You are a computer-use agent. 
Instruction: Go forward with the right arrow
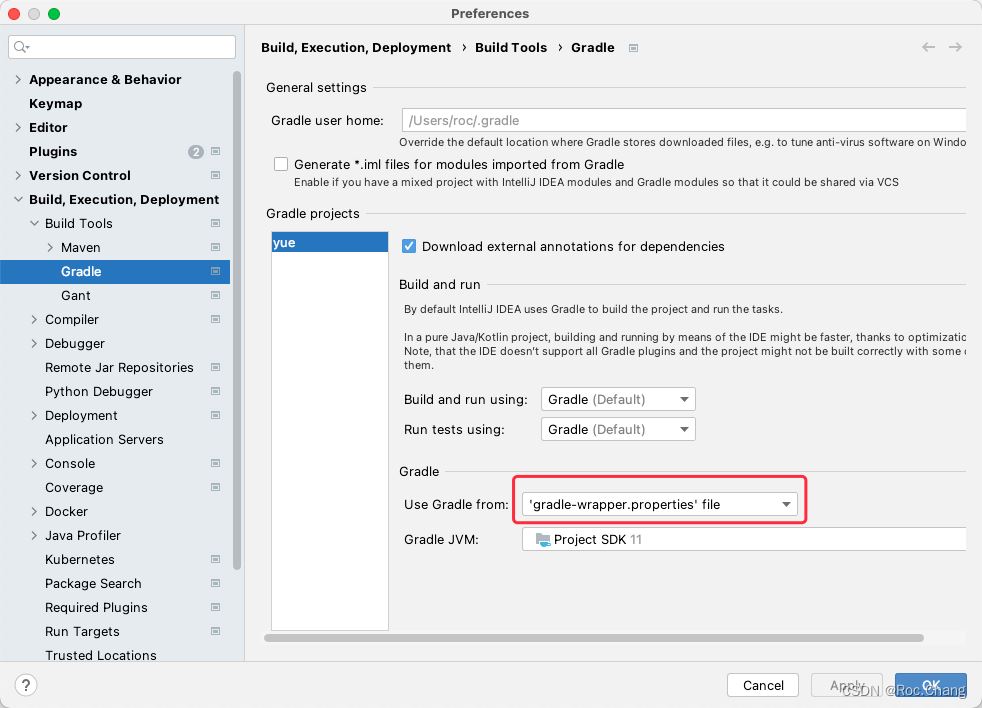[955, 47]
